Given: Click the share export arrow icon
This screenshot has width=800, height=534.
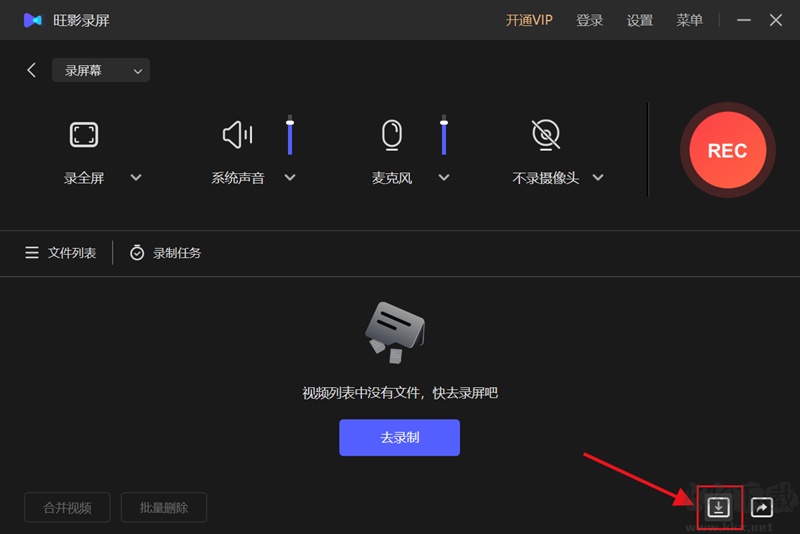Looking at the screenshot, I should click(x=762, y=507).
